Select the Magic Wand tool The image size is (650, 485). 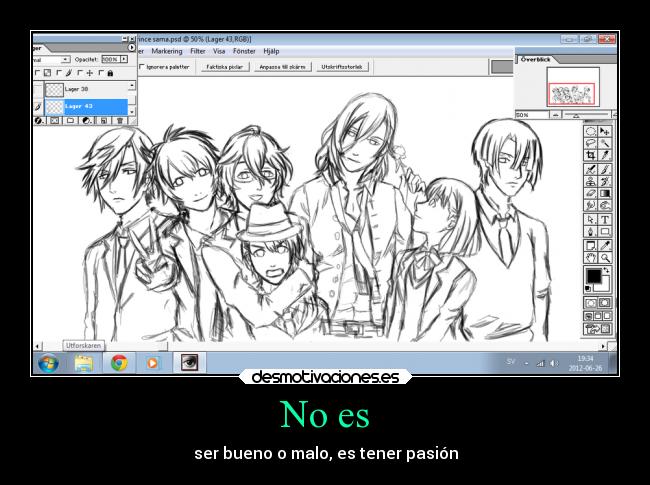click(605, 143)
